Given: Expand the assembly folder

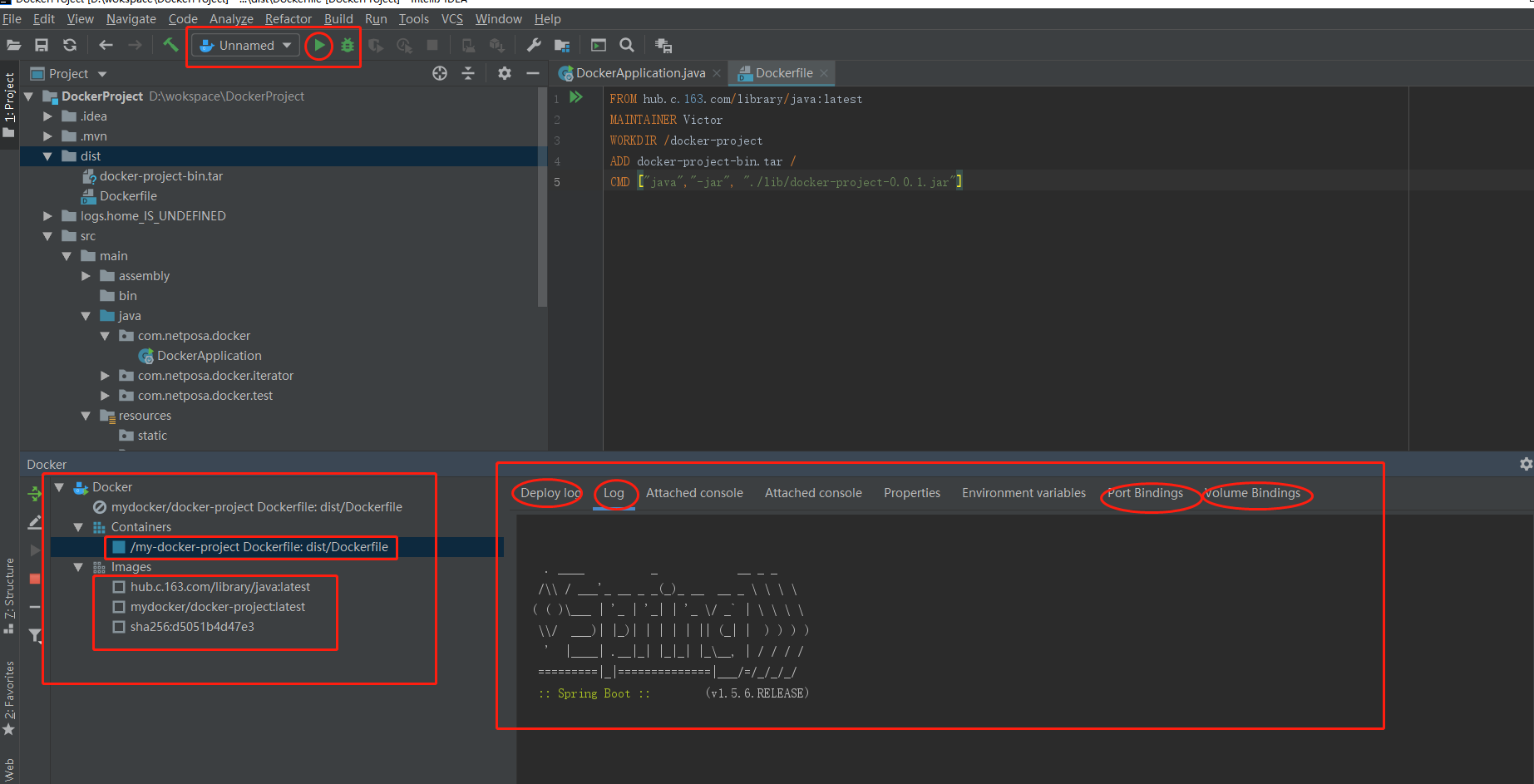Looking at the screenshot, I should [x=86, y=276].
